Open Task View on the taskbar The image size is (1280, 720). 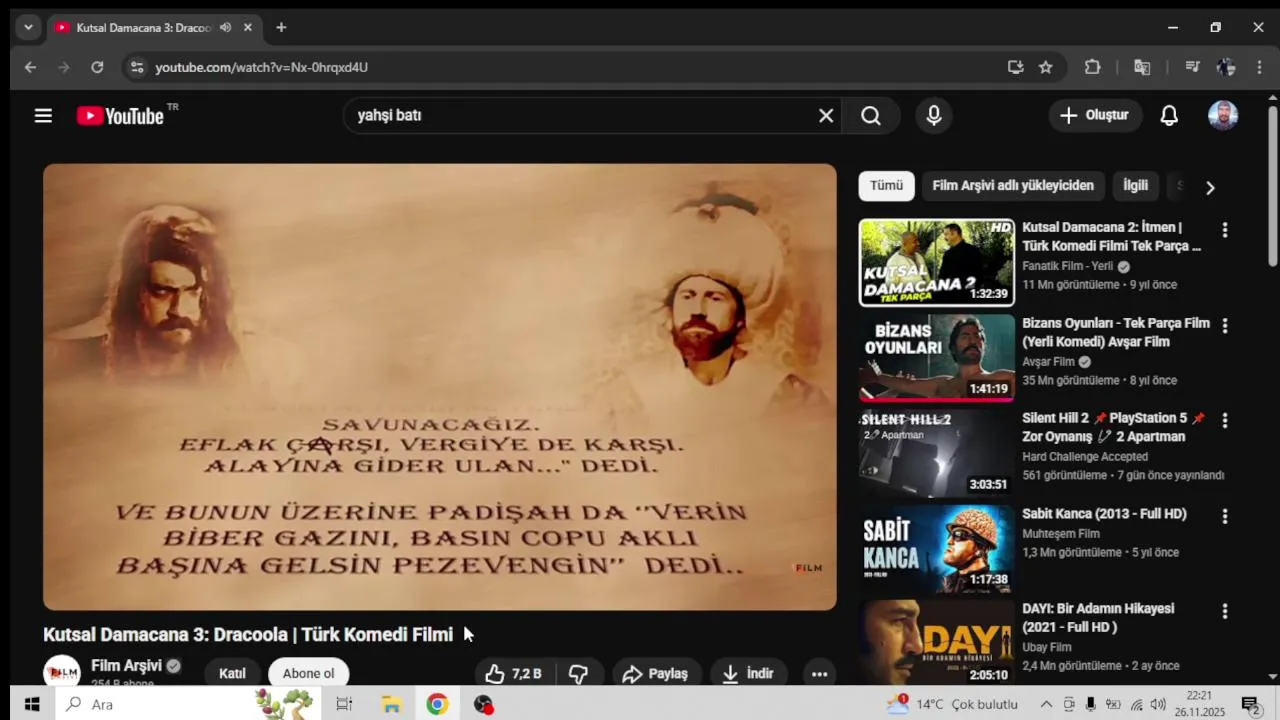click(344, 704)
